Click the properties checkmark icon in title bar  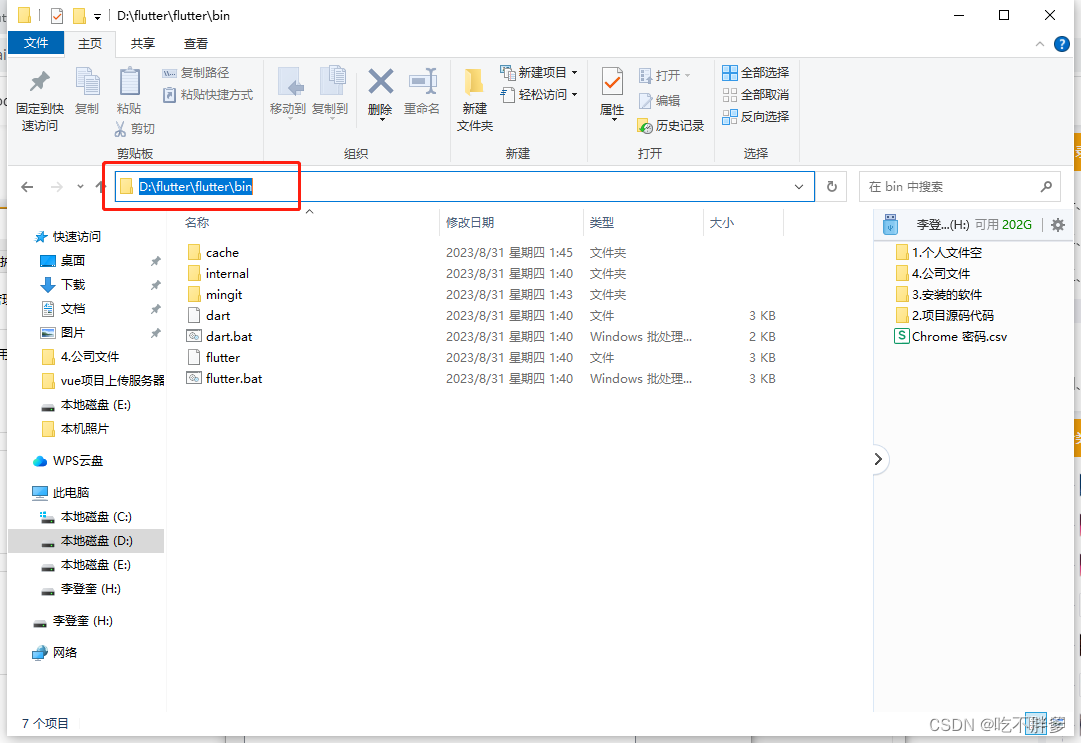57,15
